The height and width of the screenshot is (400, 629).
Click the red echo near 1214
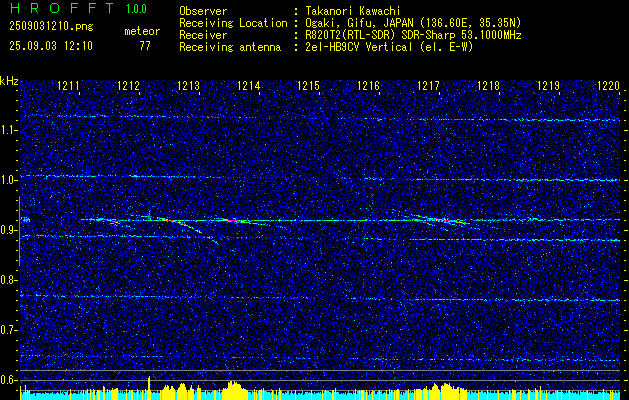click(x=236, y=220)
